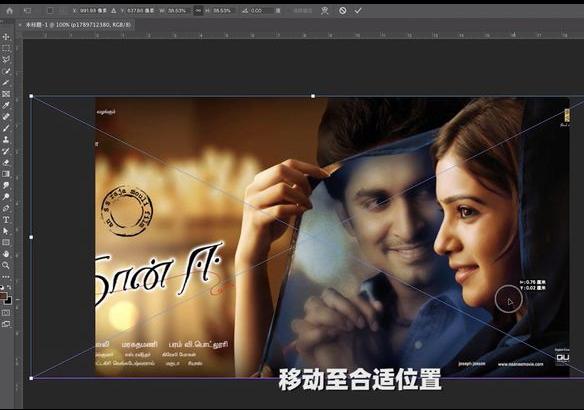584x410 pixels.
Task: Click the bottom-left transform handle
Action: (31, 378)
